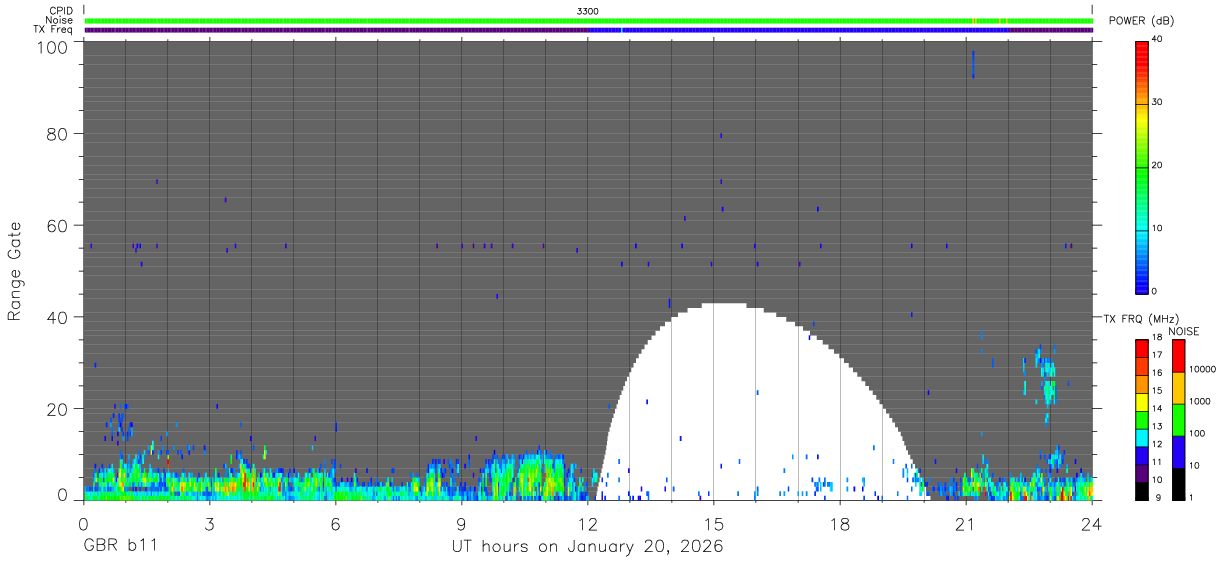Click the 16 label on the TX FRQ scale
1228x567 pixels.
(x=1158, y=373)
